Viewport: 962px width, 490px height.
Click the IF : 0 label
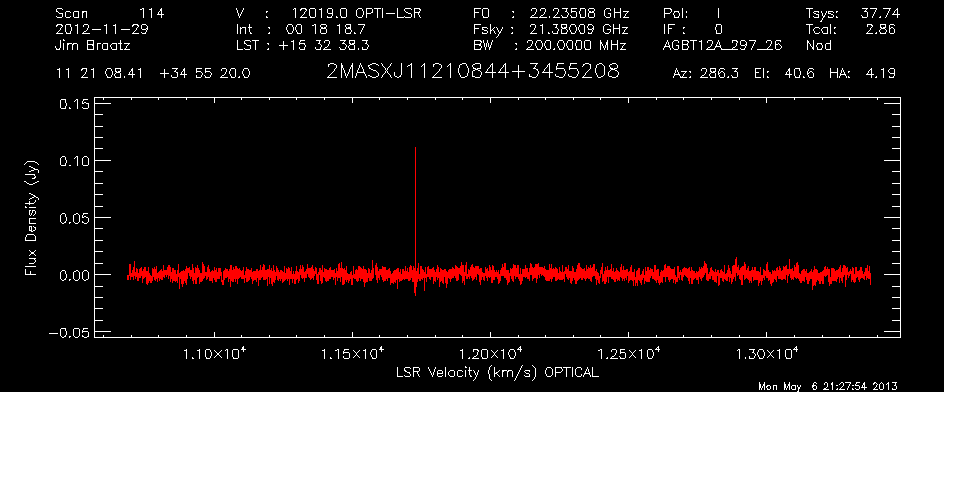click(x=693, y=29)
